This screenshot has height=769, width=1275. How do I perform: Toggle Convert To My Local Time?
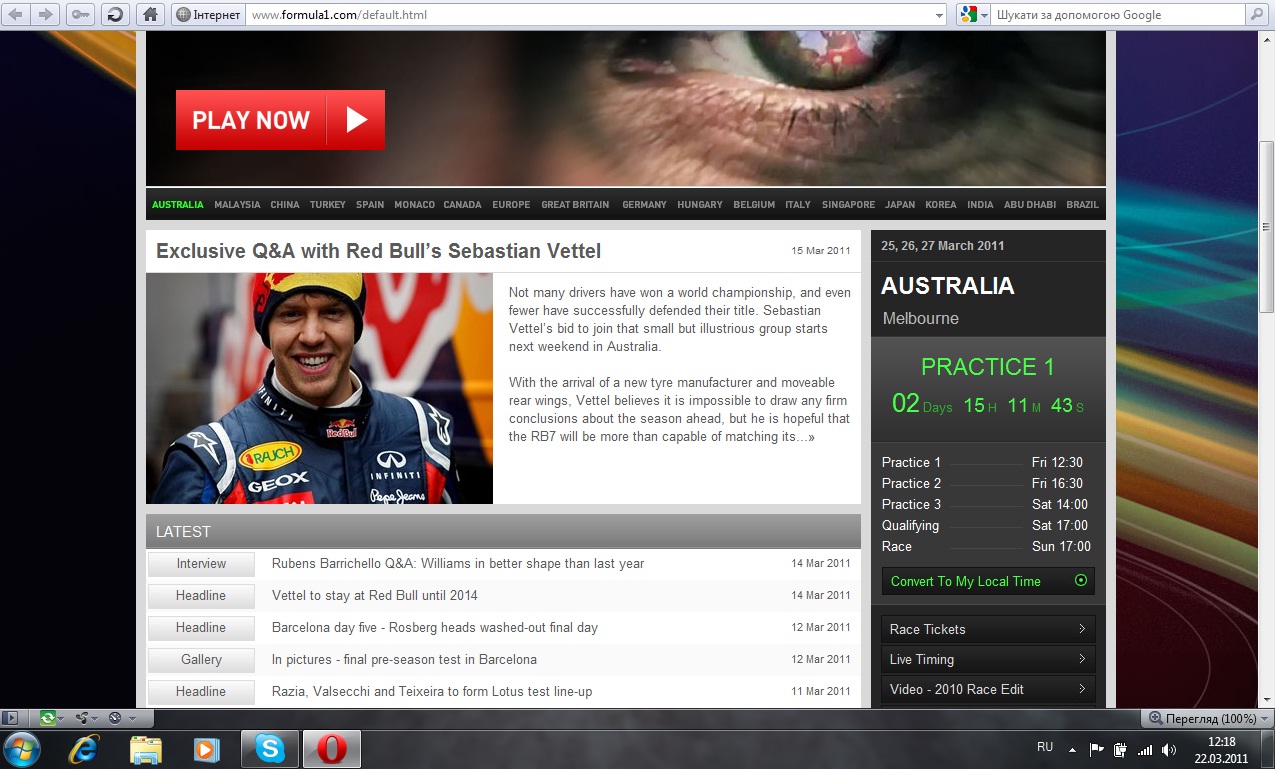(988, 581)
